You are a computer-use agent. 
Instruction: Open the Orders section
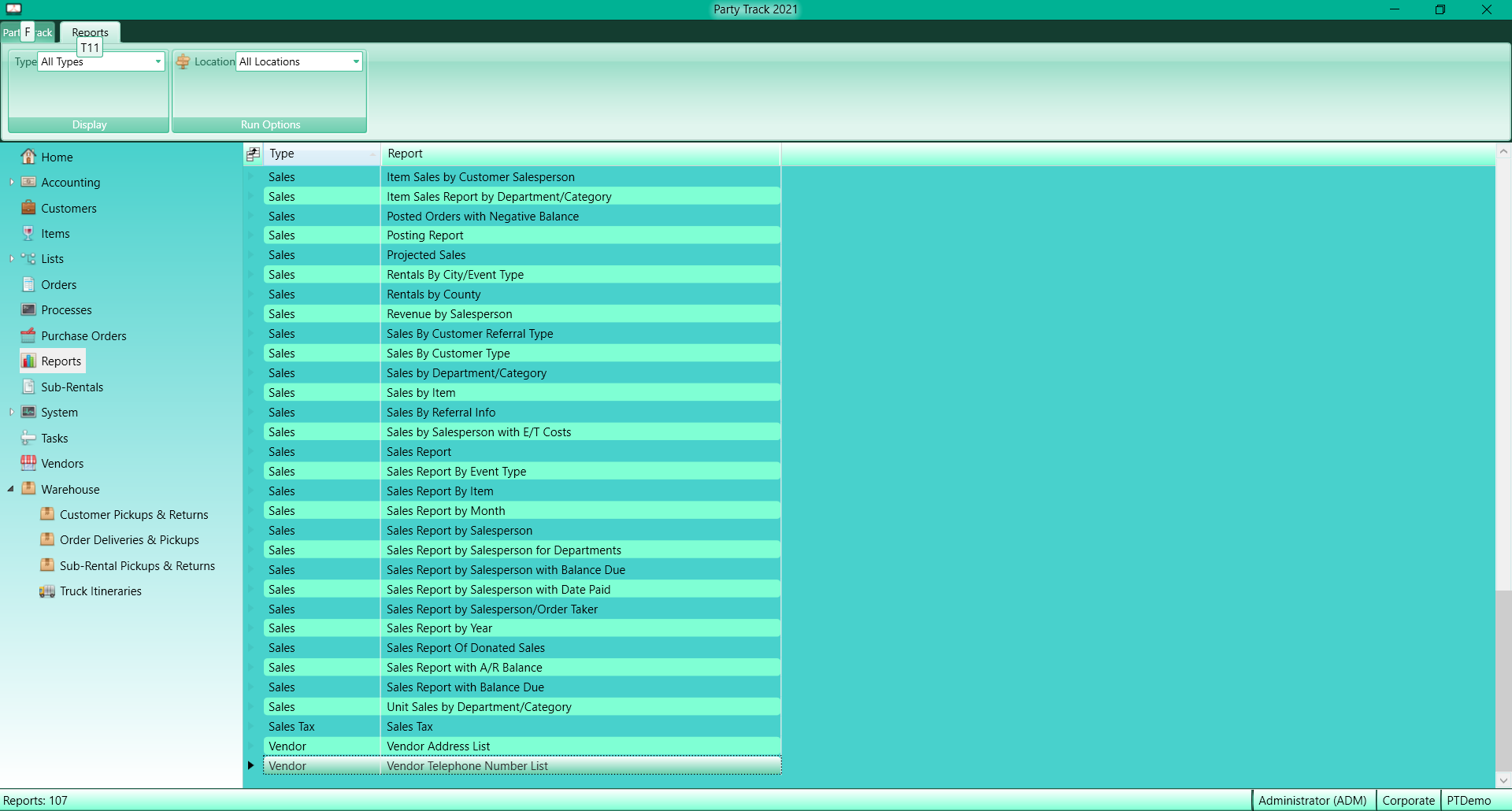click(58, 284)
